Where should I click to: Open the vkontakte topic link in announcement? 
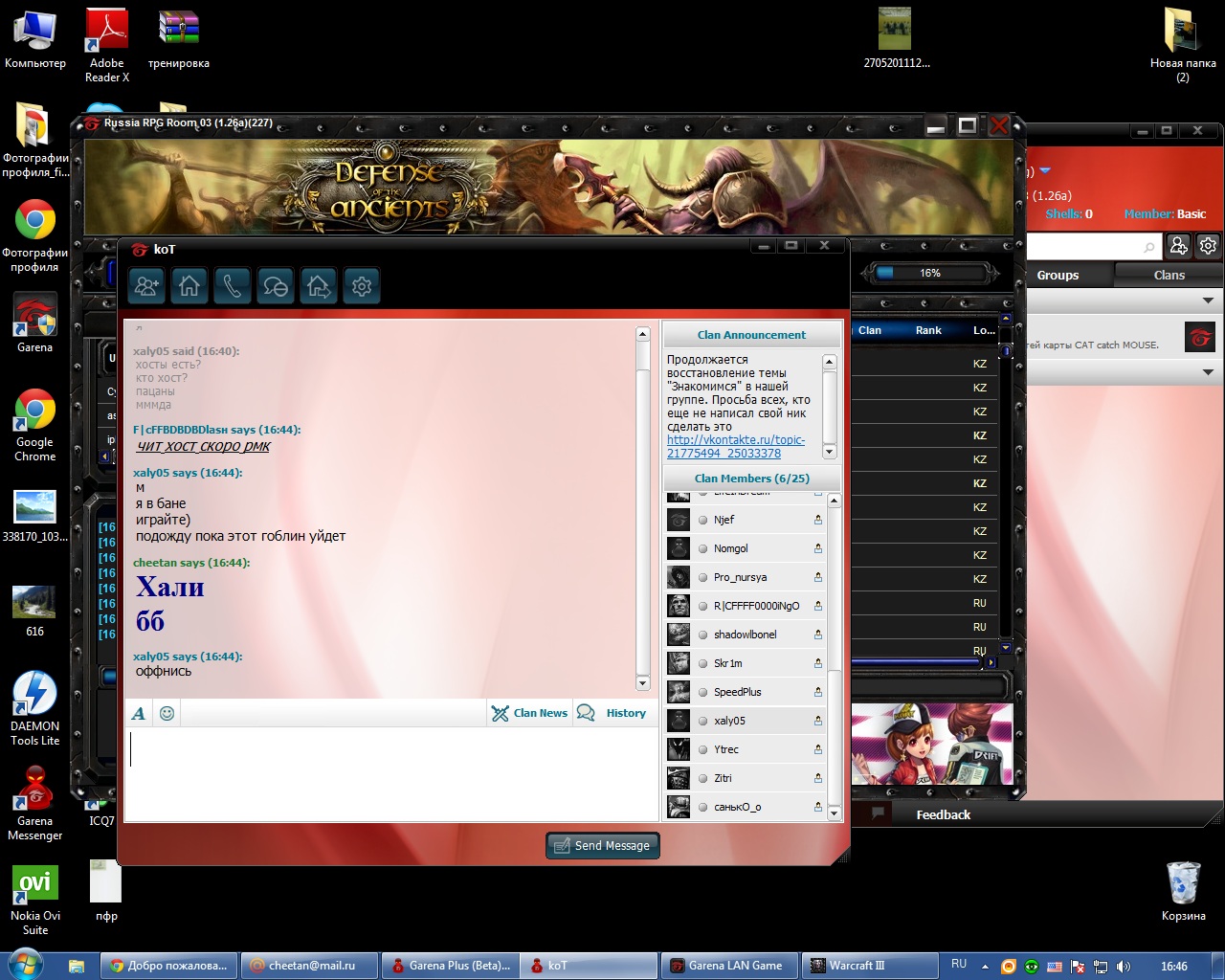[x=736, y=447]
